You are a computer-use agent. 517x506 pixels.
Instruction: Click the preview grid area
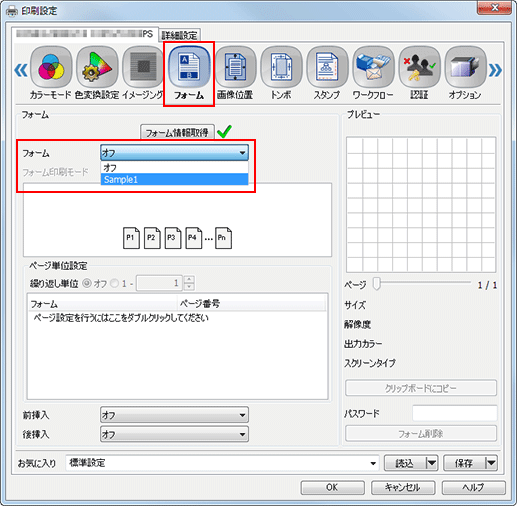pyautogui.click(x=421, y=205)
